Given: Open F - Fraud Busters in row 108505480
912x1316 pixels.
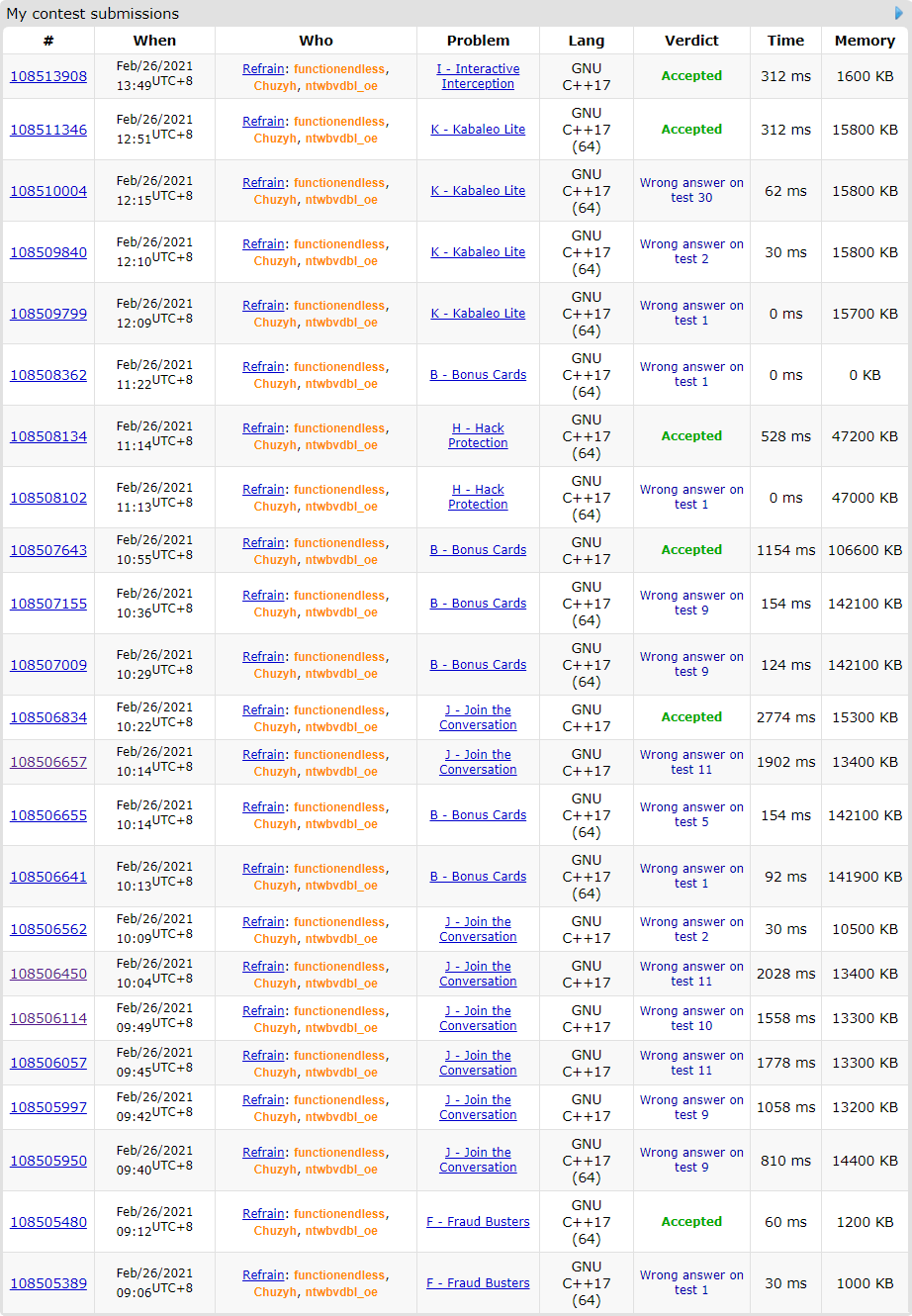Looking at the screenshot, I should pos(478,1222).
